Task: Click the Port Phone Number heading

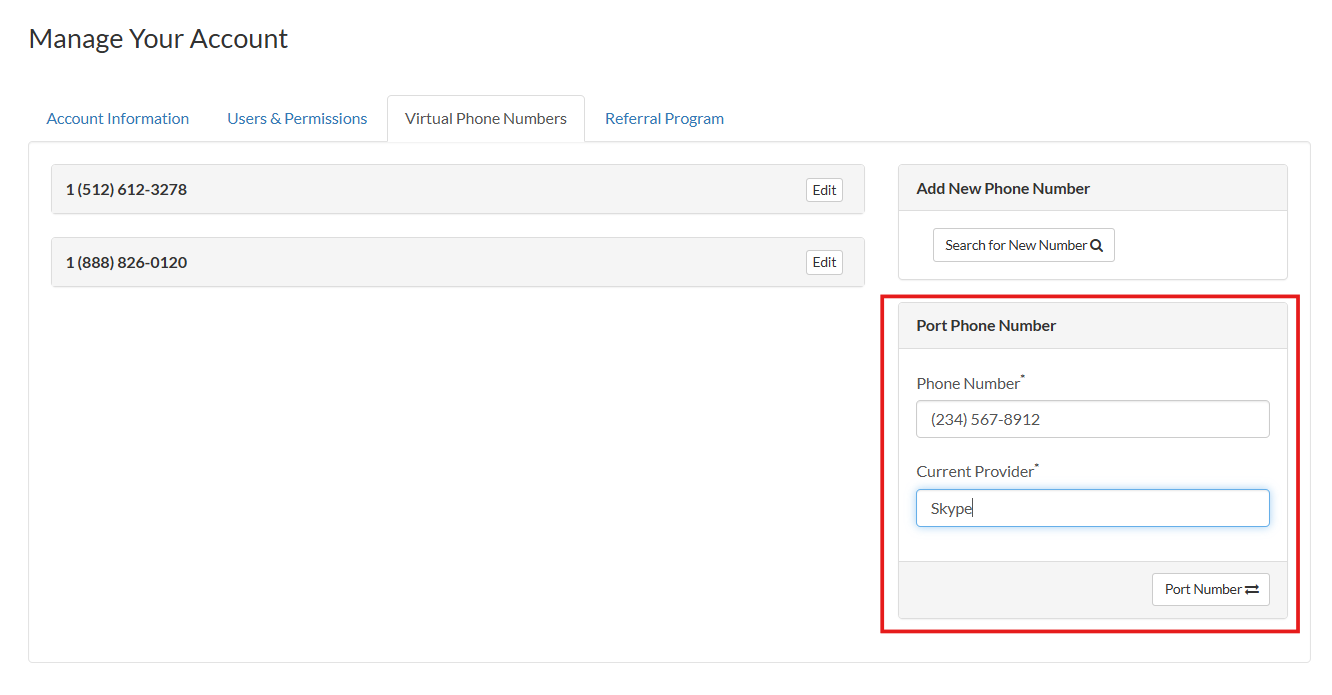Action: [986, 325]
